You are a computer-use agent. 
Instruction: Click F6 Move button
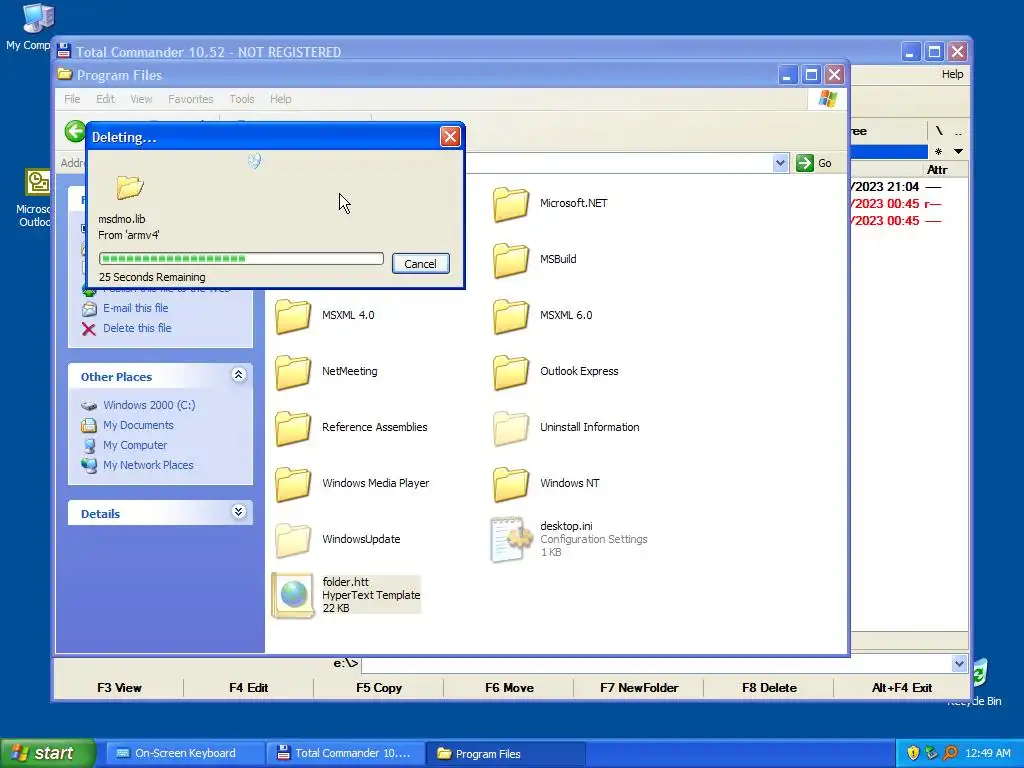click(509, 688)
